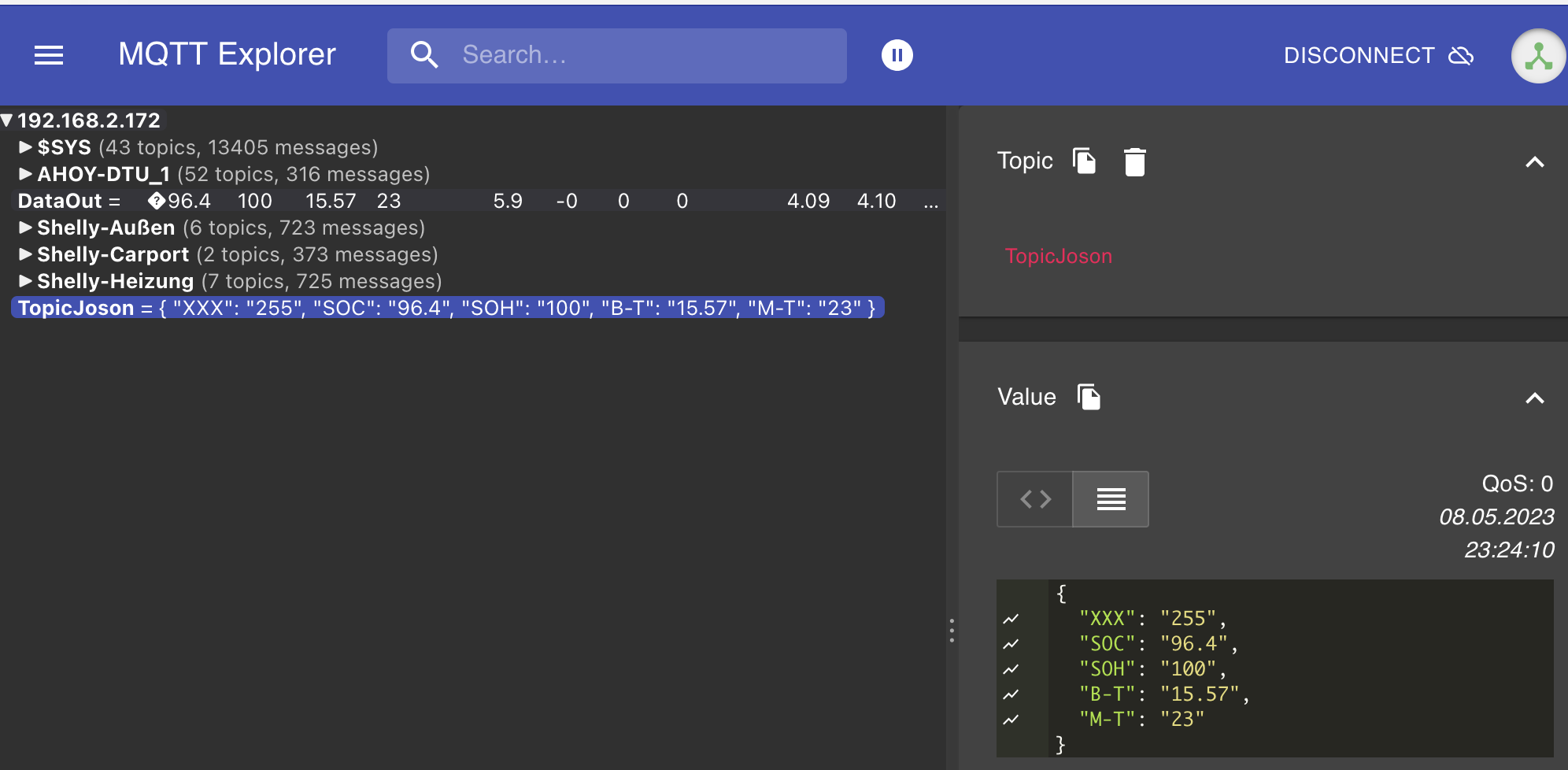
Task: Collapse the Topic panel section
Action: pyautogui.click(x=1534, y=162)
